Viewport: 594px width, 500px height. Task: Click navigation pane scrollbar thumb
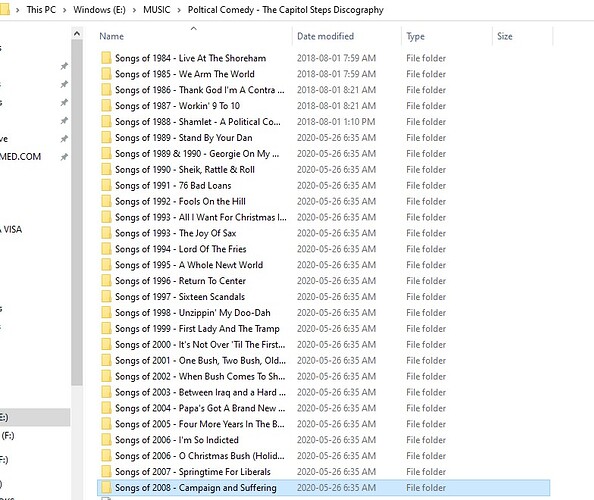pyautogui.click(x=77, y=212)
